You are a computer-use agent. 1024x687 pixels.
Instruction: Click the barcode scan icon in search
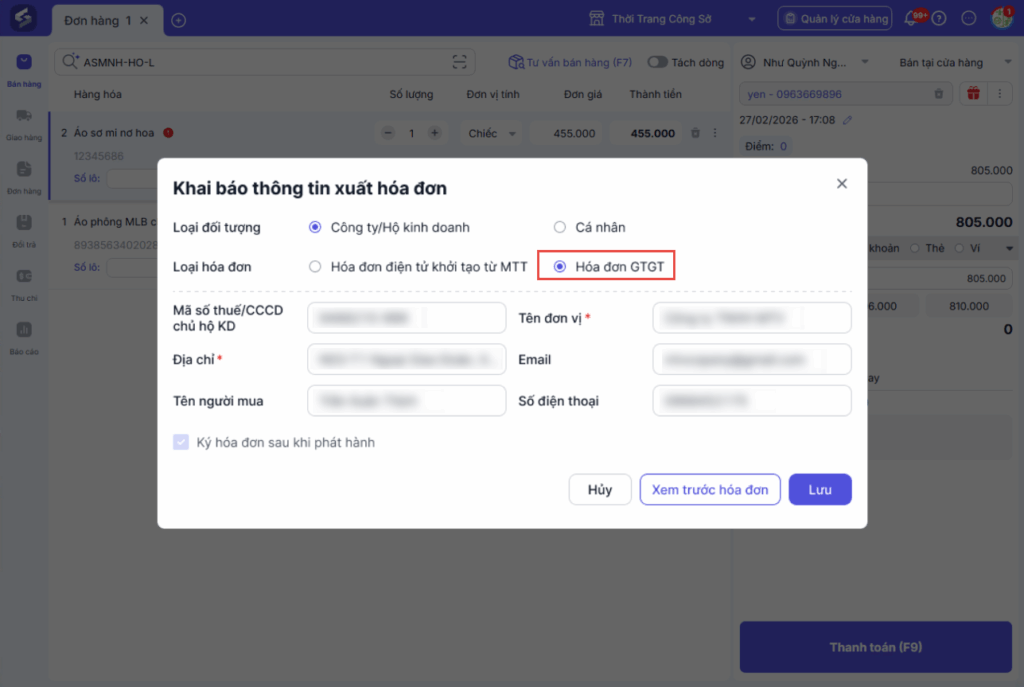[459, 62]
